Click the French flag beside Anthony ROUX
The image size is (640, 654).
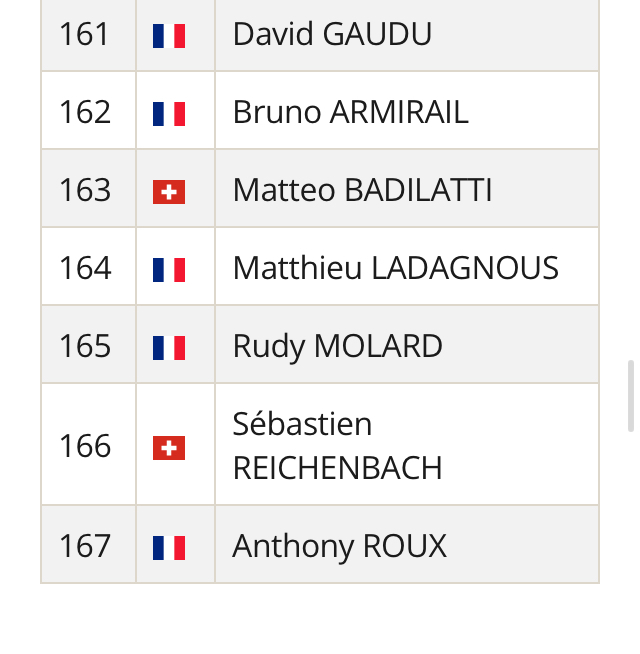(169, 547)
